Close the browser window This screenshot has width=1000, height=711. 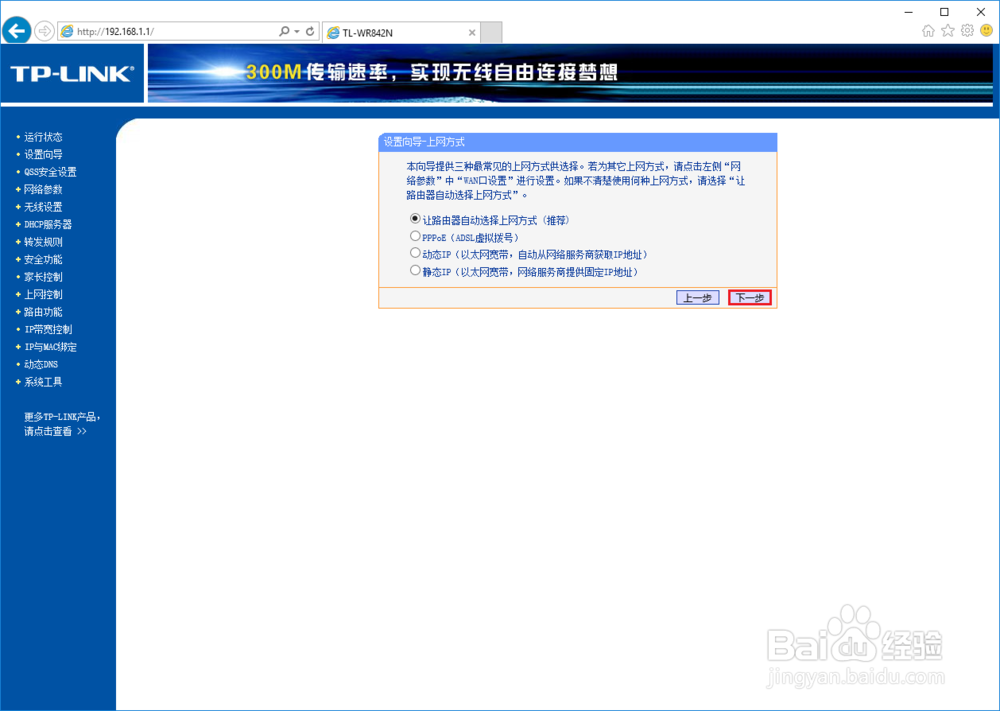coord(981,11)
